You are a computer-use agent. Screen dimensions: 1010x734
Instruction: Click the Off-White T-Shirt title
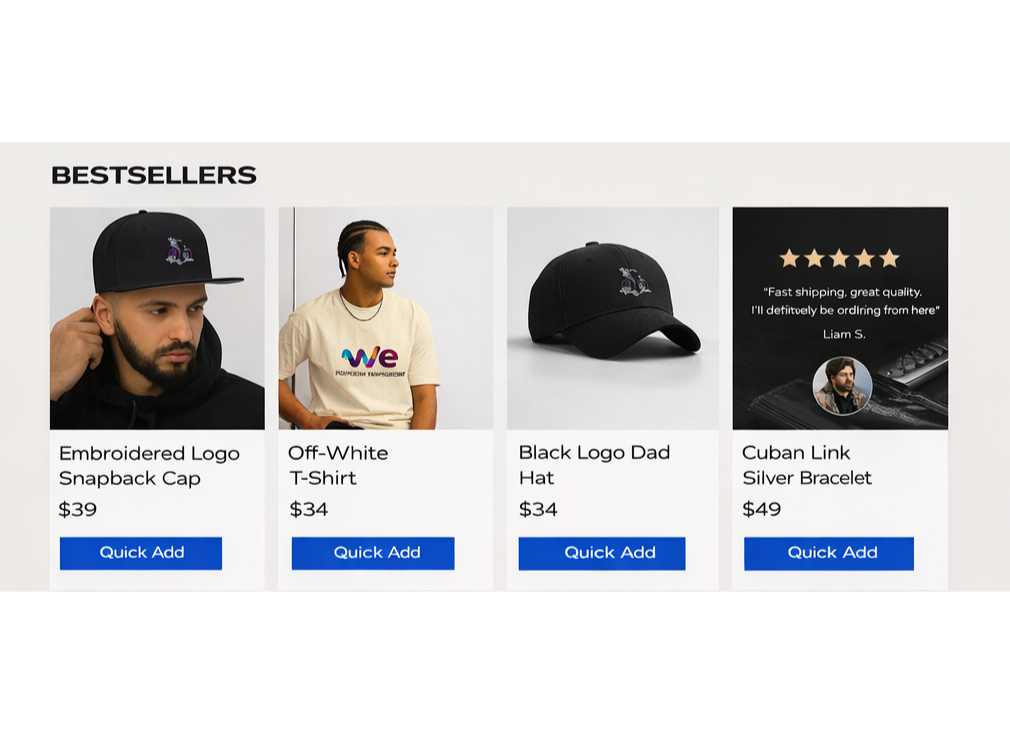point(338,466)
